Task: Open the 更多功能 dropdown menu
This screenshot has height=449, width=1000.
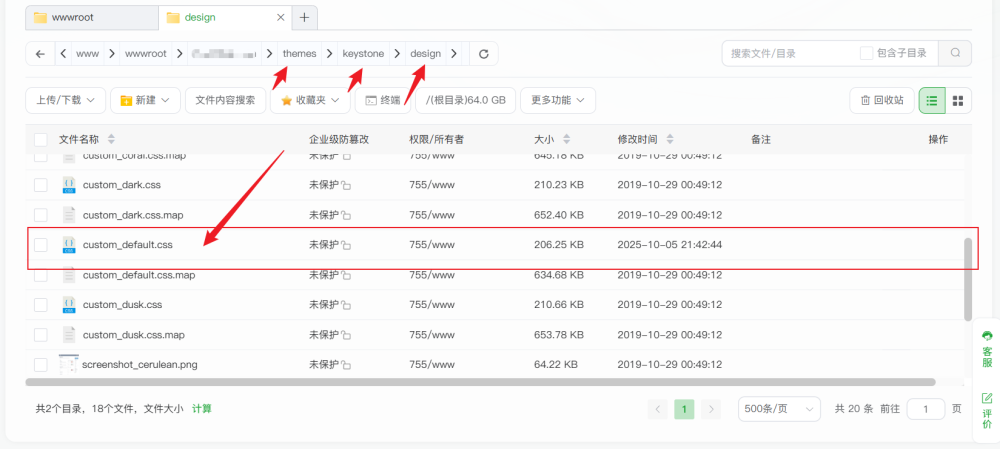Action: click(558, 100)
